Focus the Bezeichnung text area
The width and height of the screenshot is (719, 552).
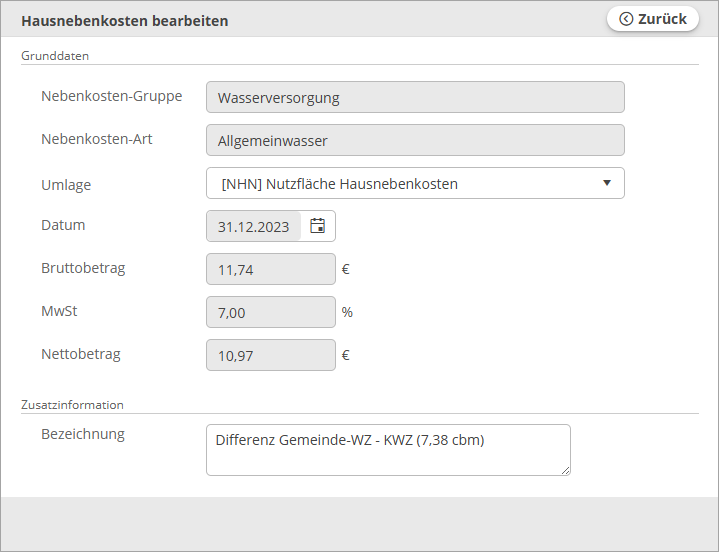[x=387, y=450]
